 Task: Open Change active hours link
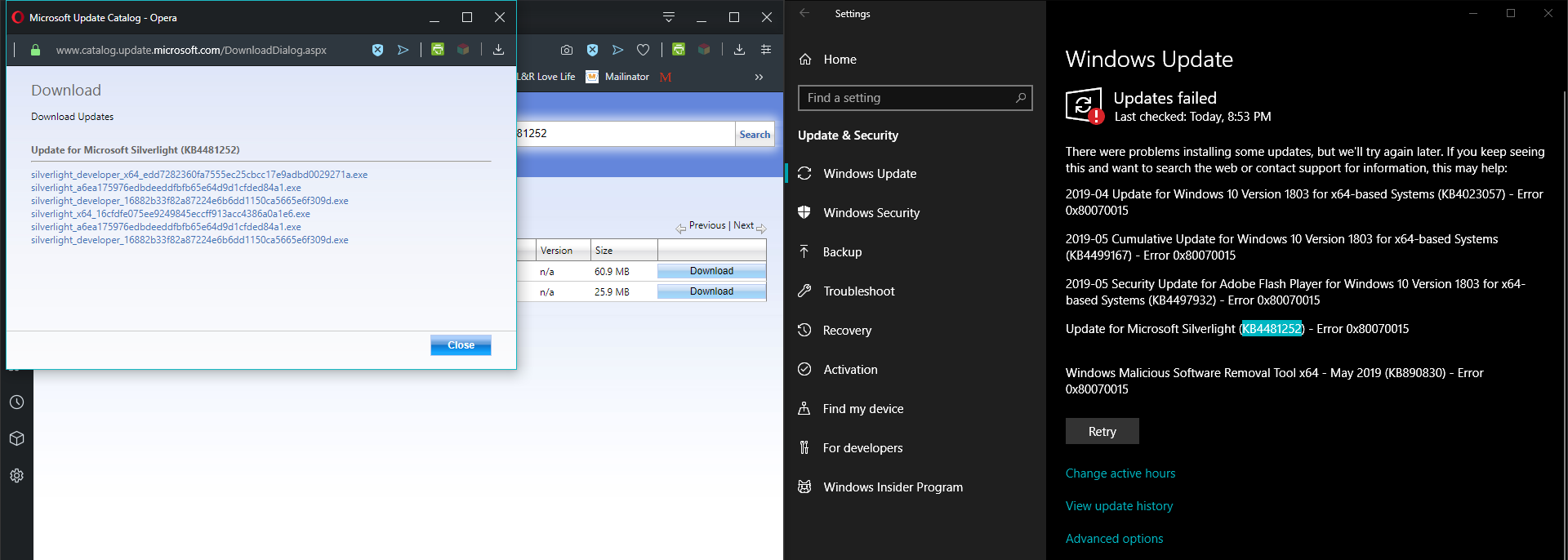click(x=1120, y=473)
